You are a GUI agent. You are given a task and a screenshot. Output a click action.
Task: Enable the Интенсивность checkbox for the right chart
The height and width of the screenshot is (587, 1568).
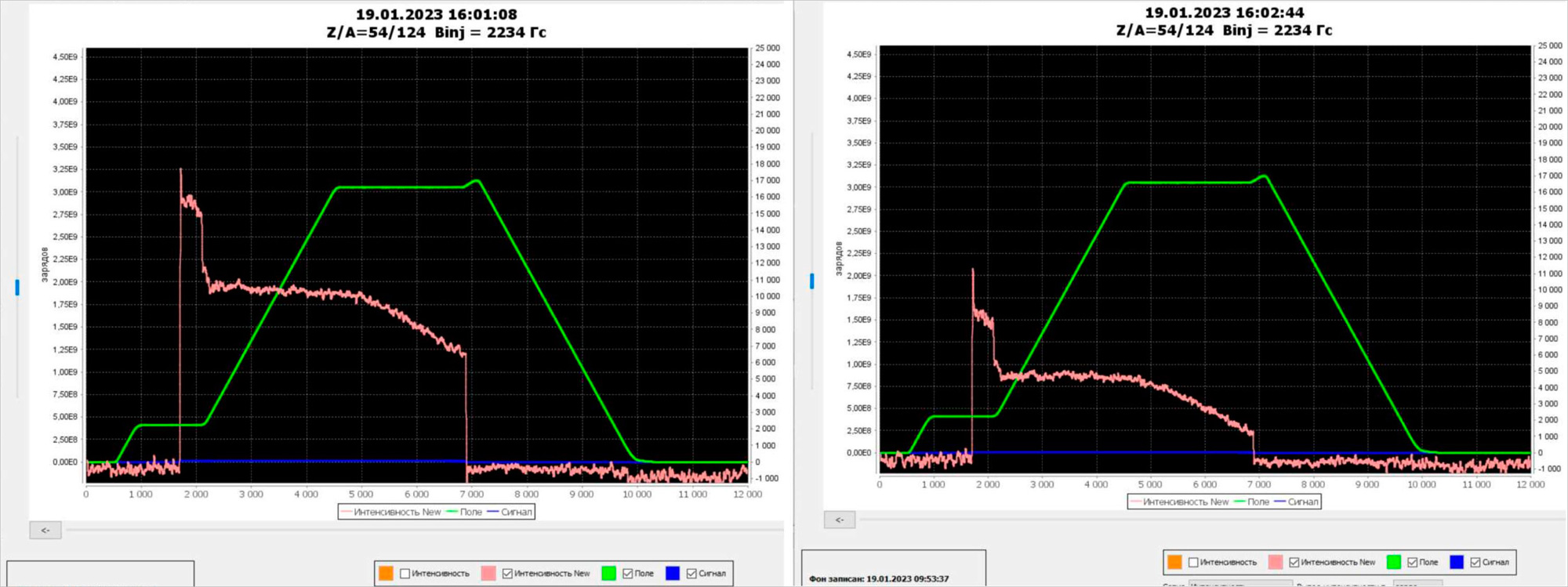(x=1193, y=562)
